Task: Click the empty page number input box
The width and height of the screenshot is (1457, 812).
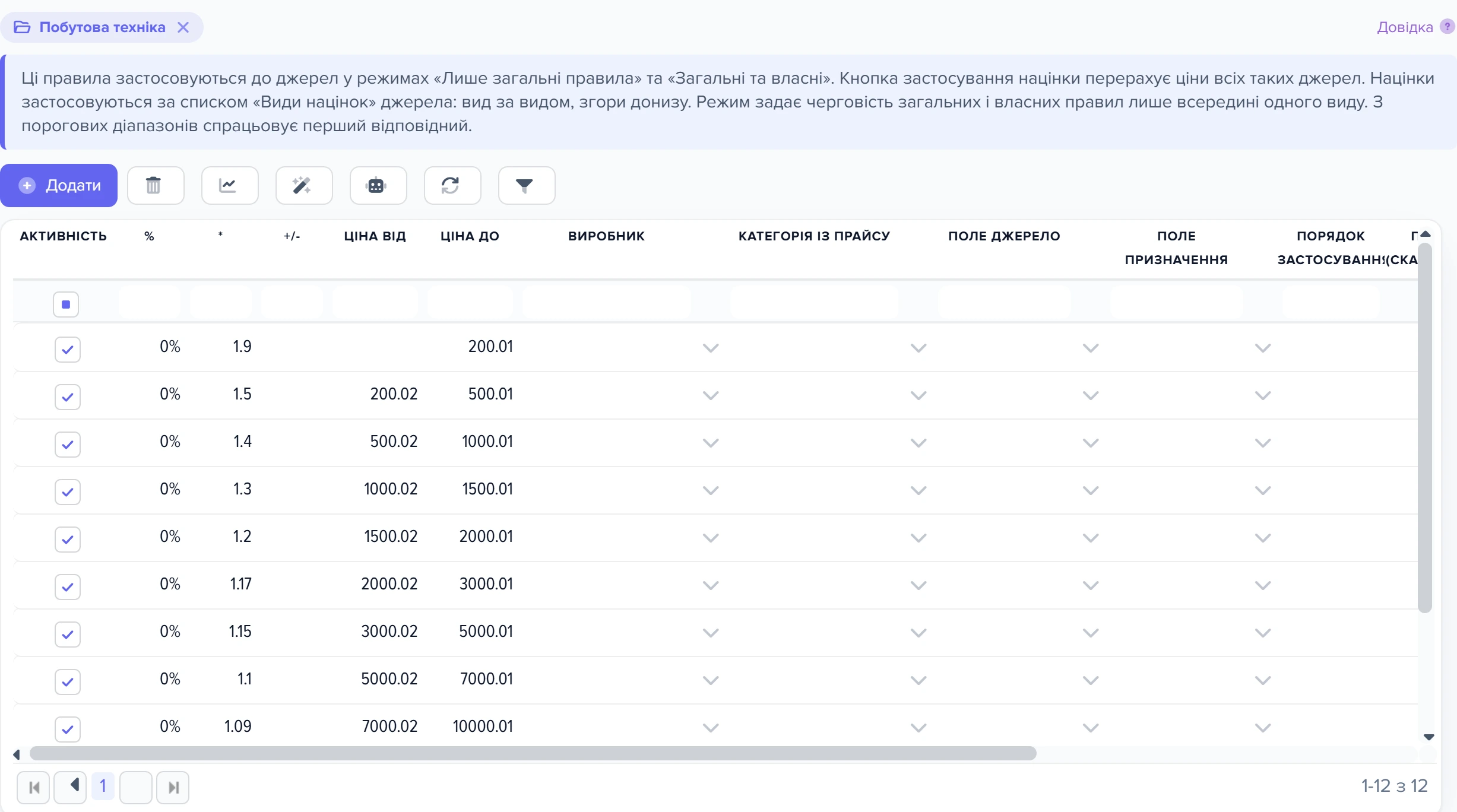Action: click(136, 788)
